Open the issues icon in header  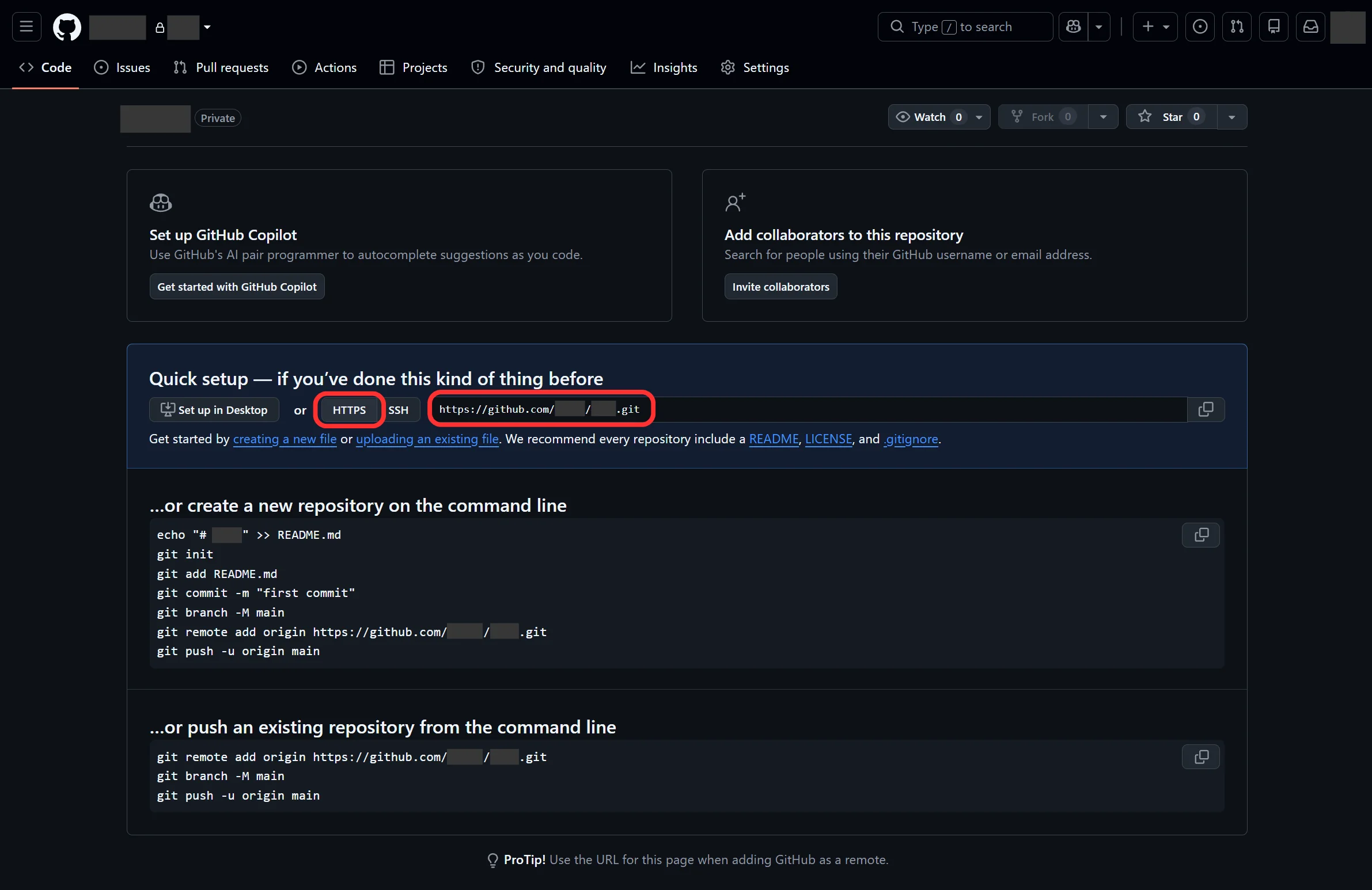(x=1200, y=26)
